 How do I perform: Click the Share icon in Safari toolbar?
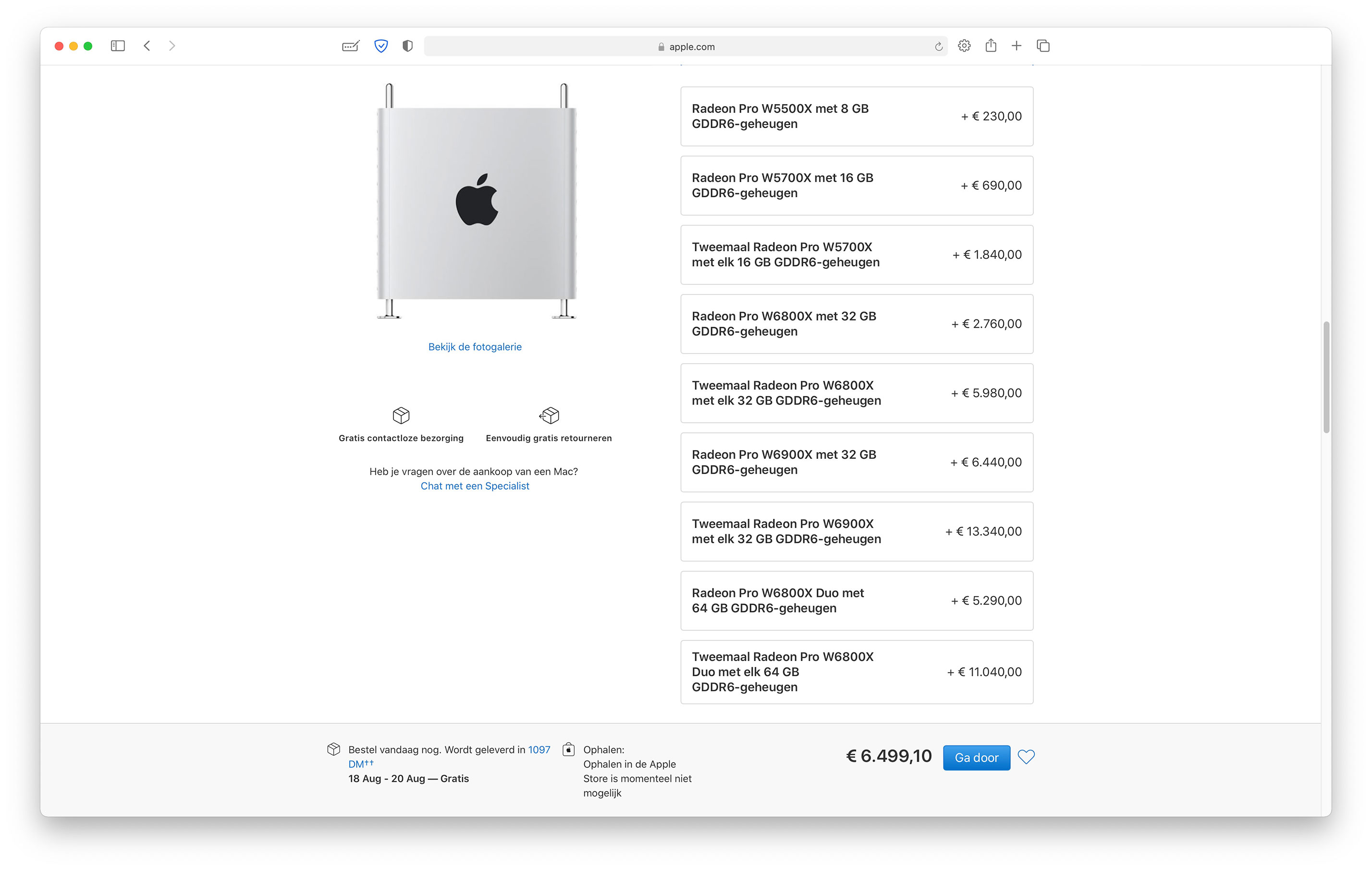(x=991, y=45)
